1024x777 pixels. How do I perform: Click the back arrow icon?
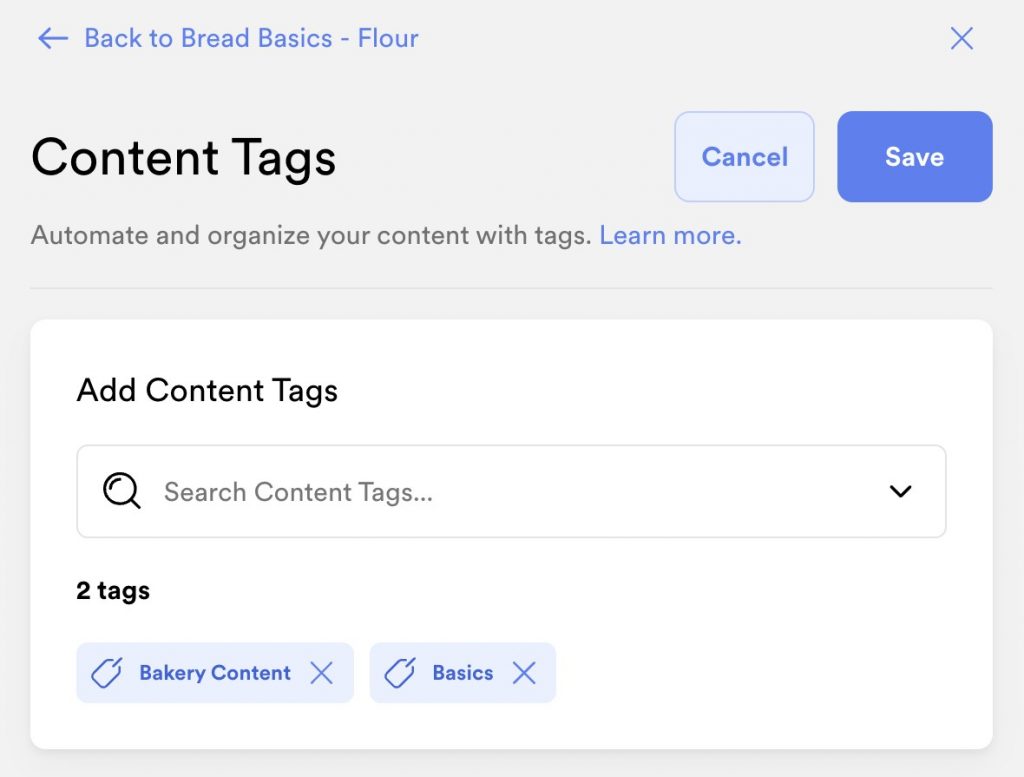click(x=52, y=39)
